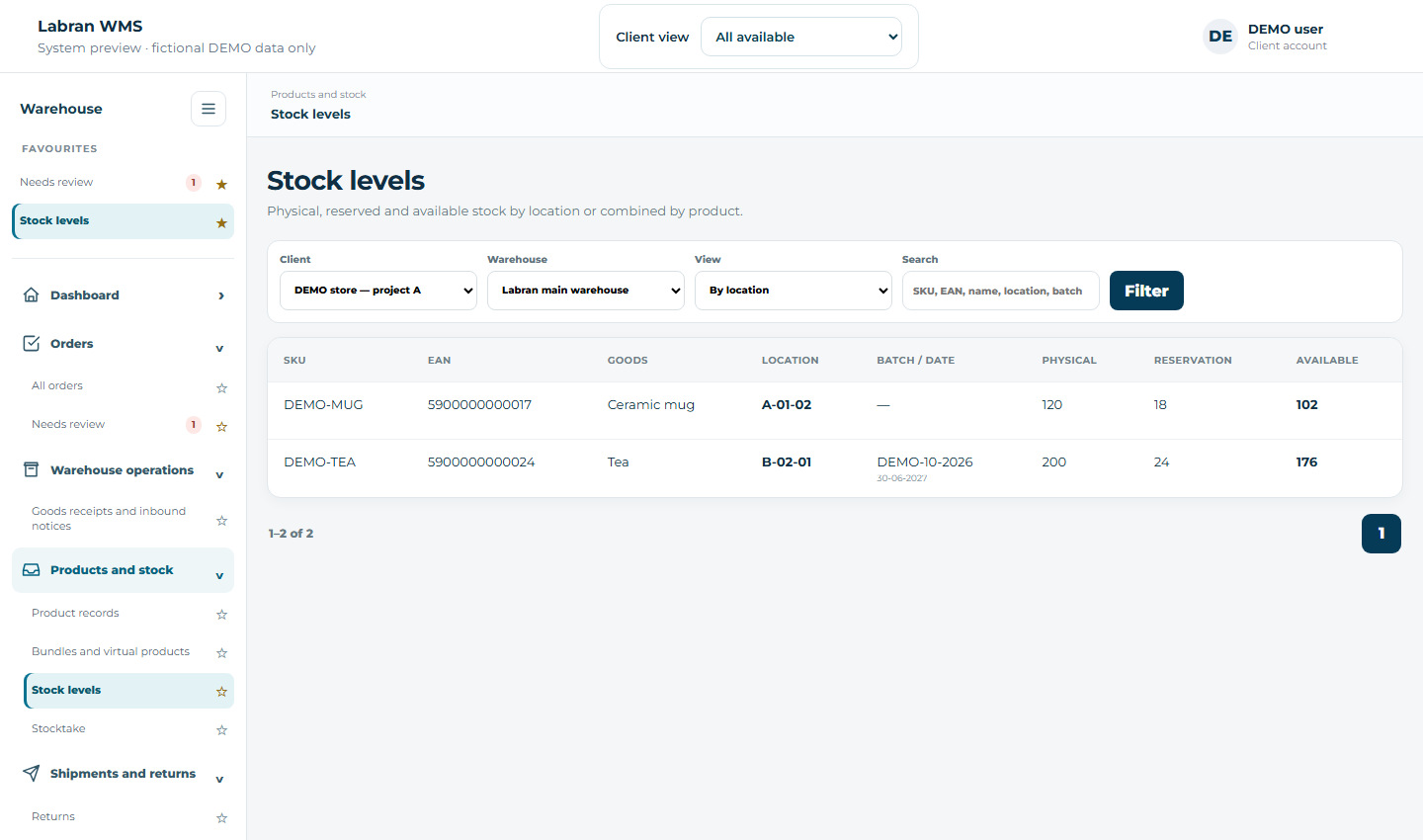Viewport: 1423px width, 840px height.
Task: Click the PHYSICAL column header
Action: pyautogui.click(x=1069, y=361)
